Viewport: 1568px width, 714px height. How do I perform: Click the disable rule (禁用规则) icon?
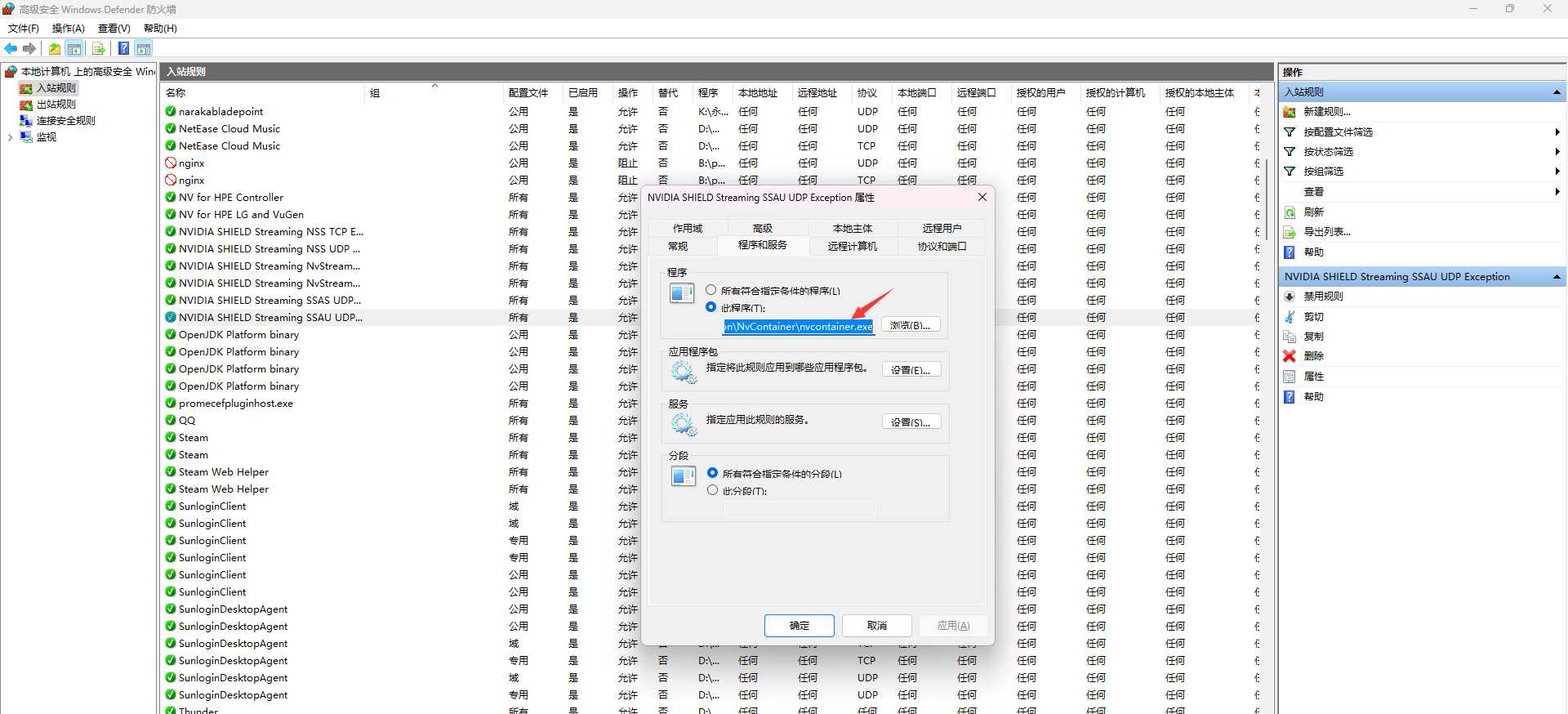coord(1290,297)
